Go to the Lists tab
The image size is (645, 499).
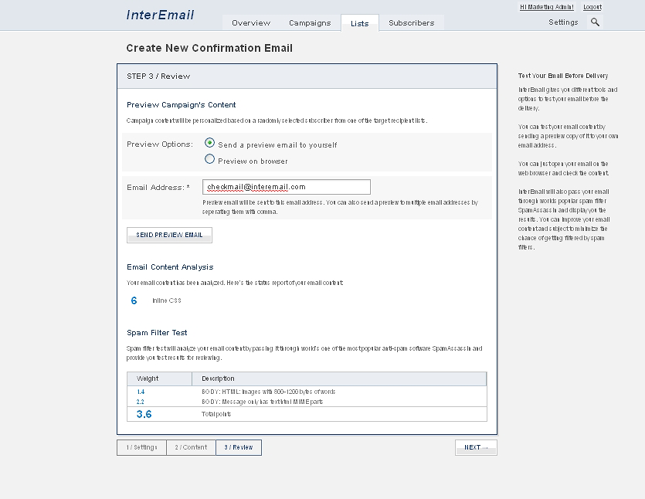(359, 23)
